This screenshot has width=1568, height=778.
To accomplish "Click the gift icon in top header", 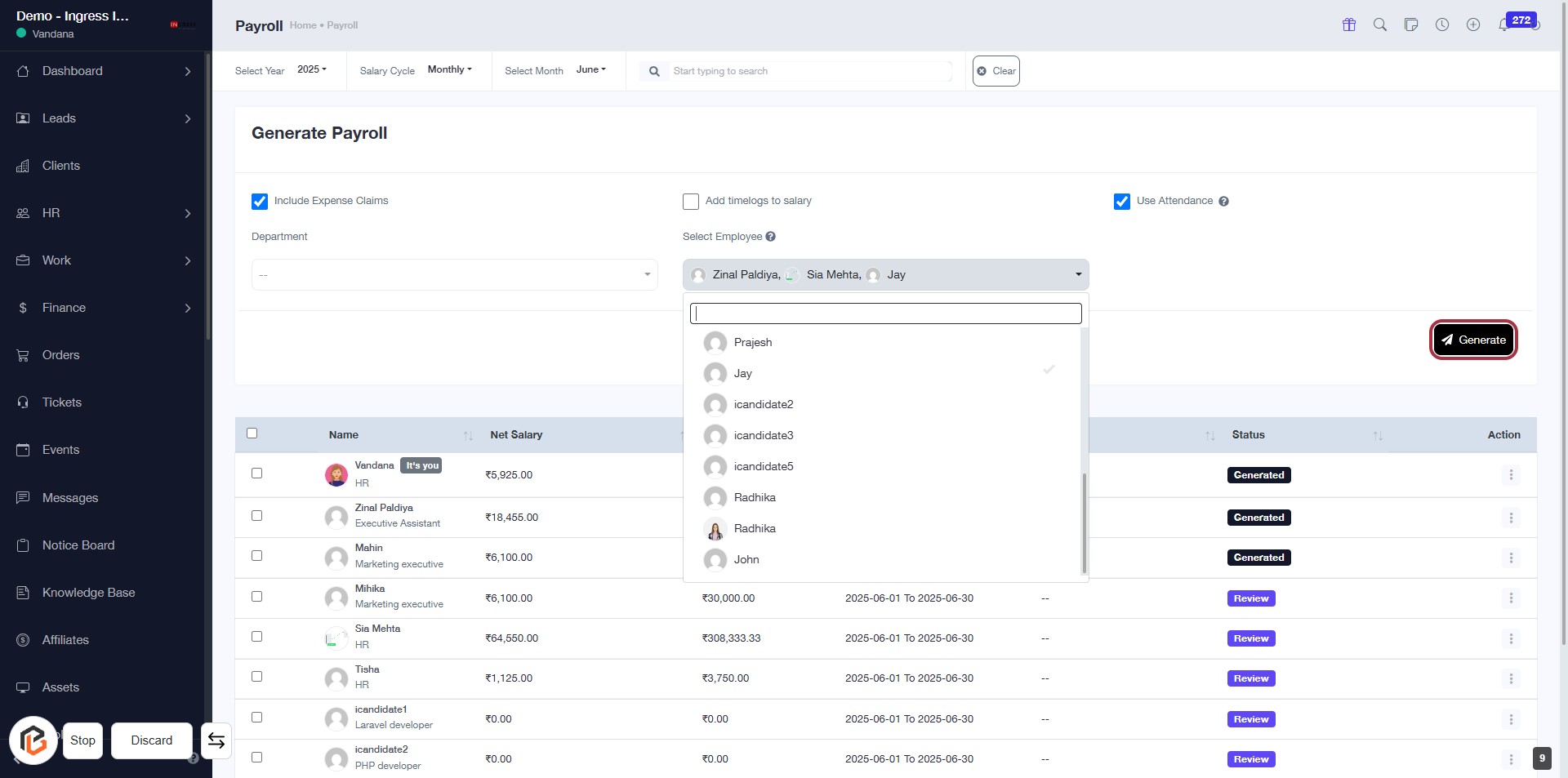I will coord(1348,24).
